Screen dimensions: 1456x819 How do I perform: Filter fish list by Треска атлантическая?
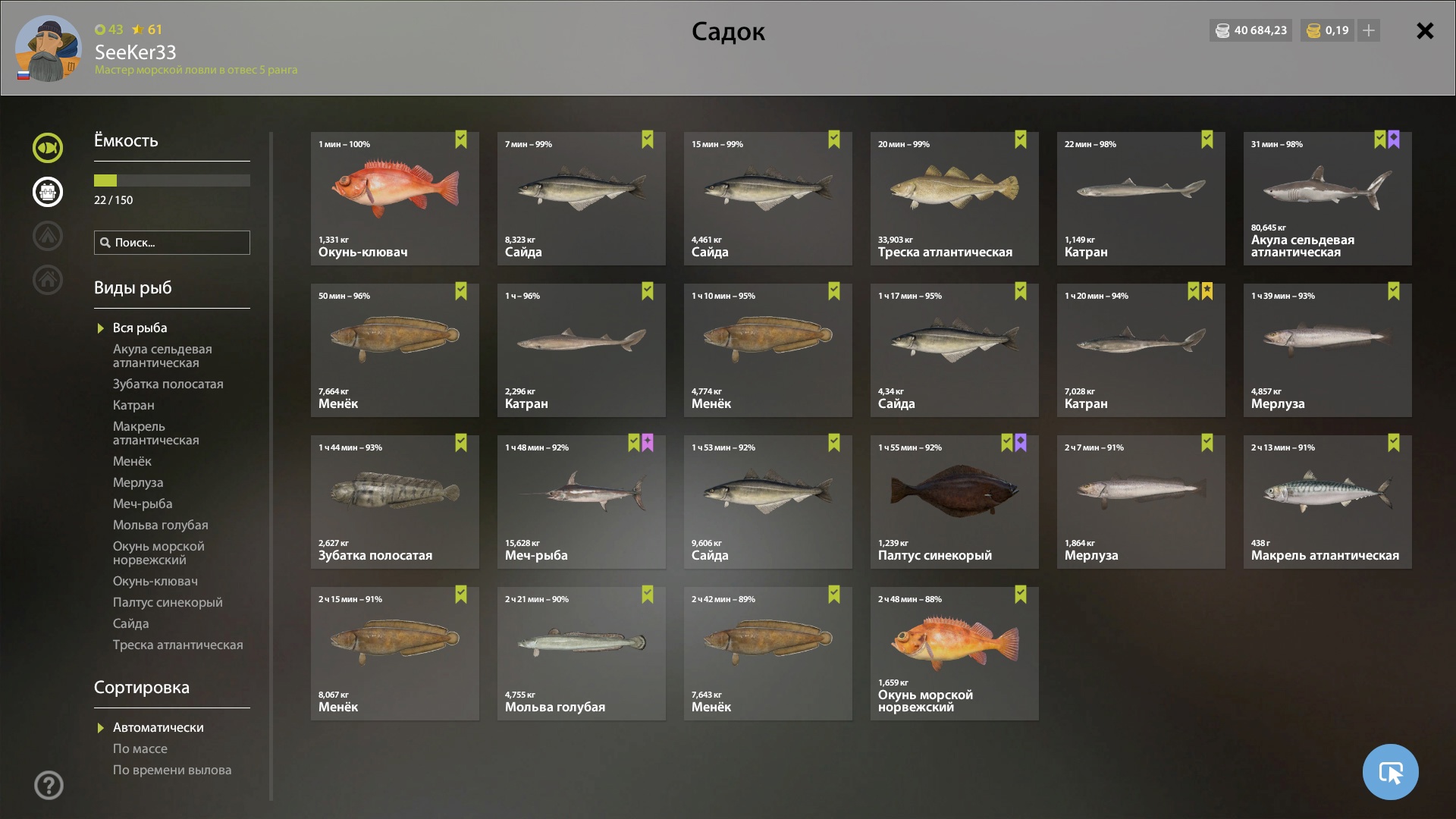click(178, 645)
